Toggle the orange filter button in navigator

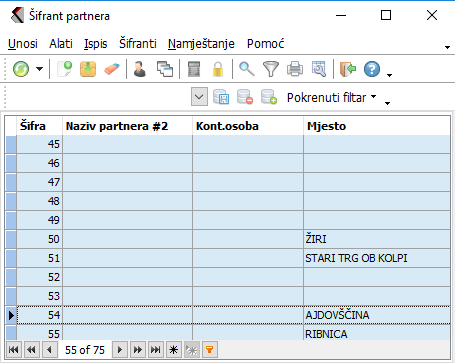point(209,350)
